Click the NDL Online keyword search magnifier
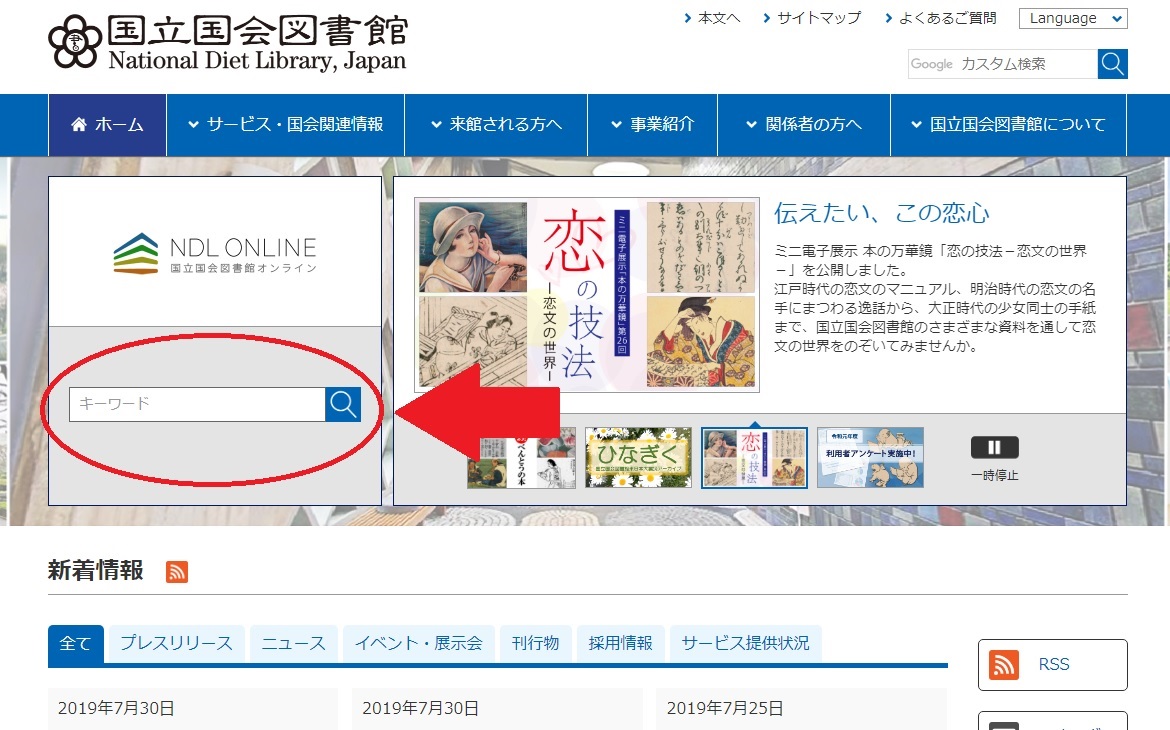 343,404
